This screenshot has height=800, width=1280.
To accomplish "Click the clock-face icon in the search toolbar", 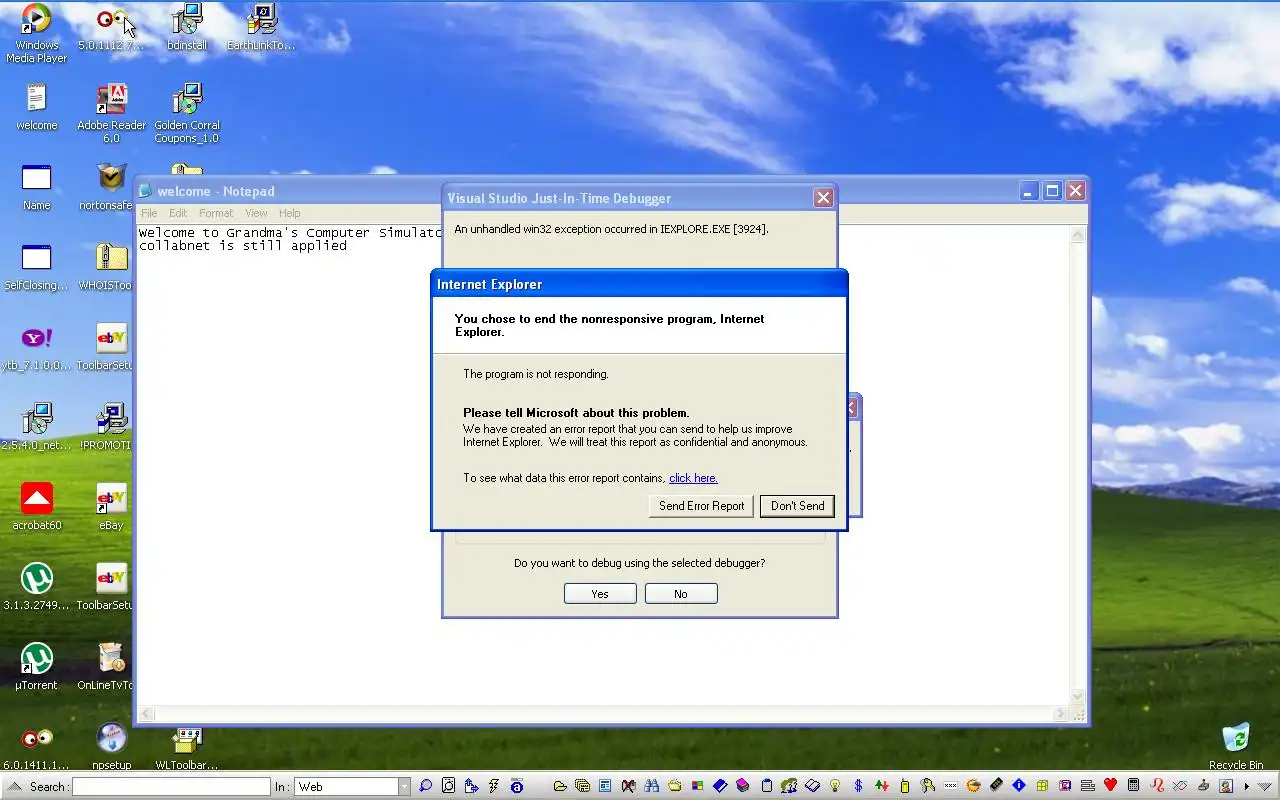I will tap(448, 786).
